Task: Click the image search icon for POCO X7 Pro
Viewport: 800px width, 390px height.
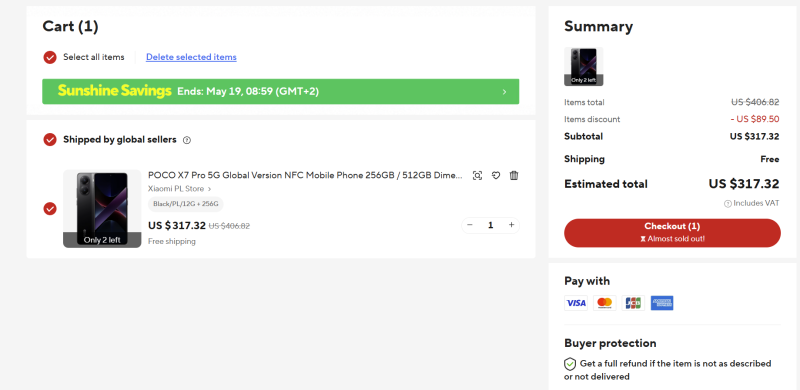Action: click(x=477, y=176)
